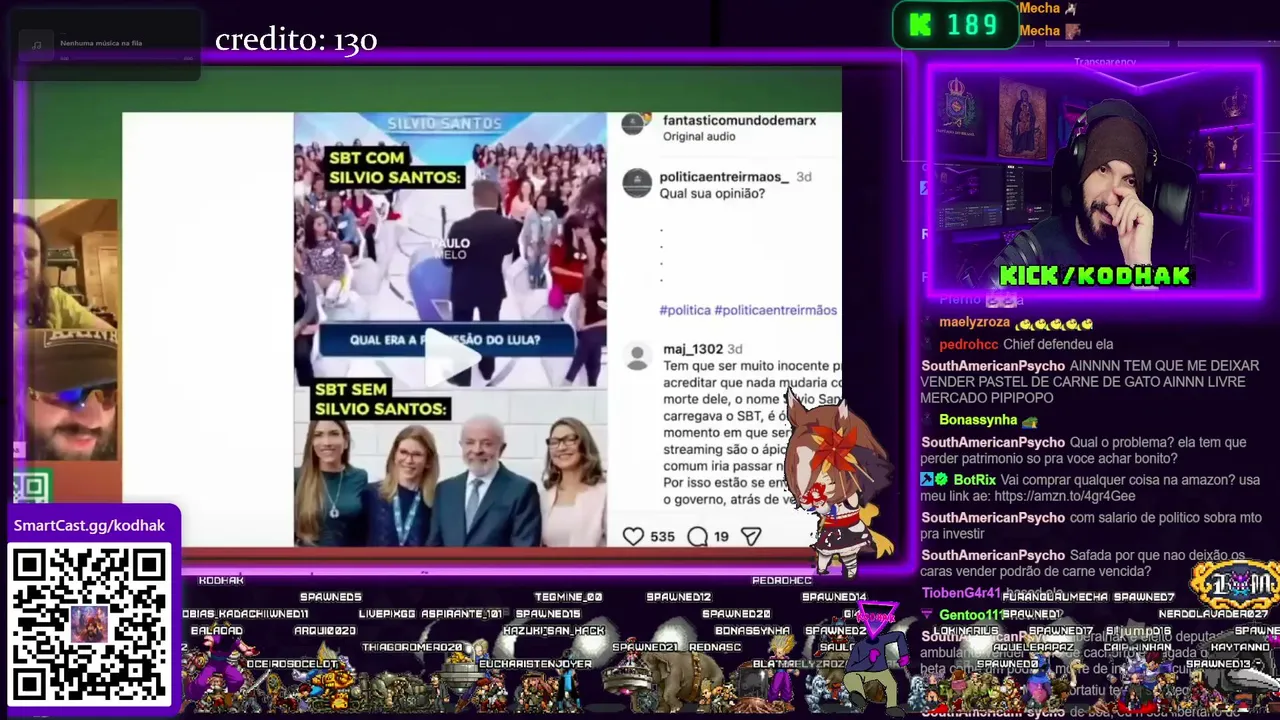Click the streamer webcam feed
The width and height of the screenshot is (1280, 720).
[1093, 181]
